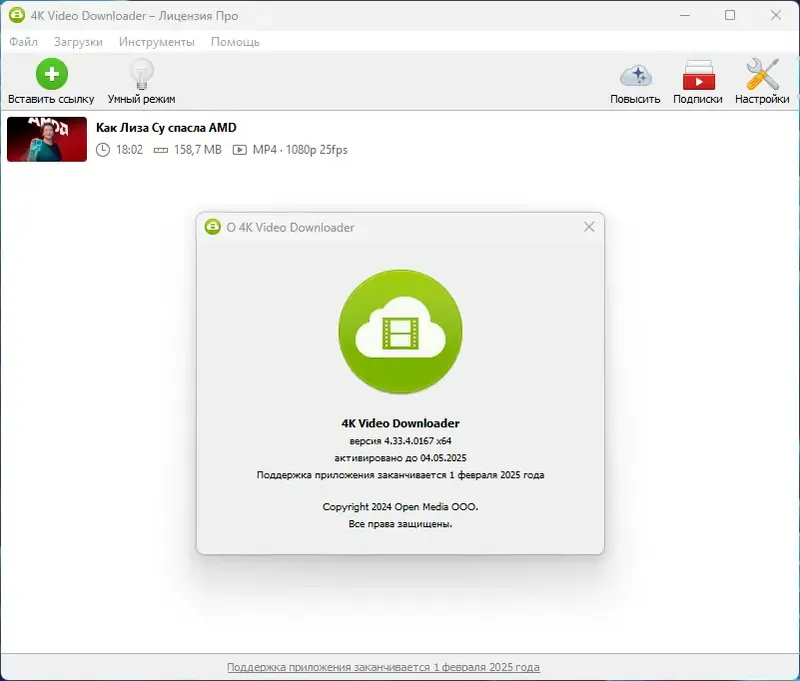
Task: Open Подписки via the red play icon
Action: pyautogui.click(x=699, y=74)
